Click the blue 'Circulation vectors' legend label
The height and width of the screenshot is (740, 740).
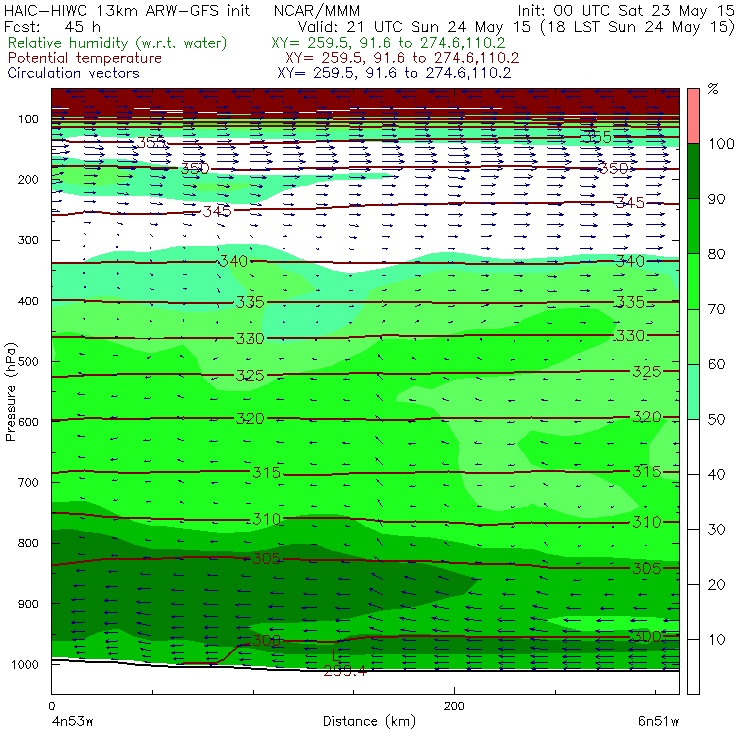tap(74, 73)
